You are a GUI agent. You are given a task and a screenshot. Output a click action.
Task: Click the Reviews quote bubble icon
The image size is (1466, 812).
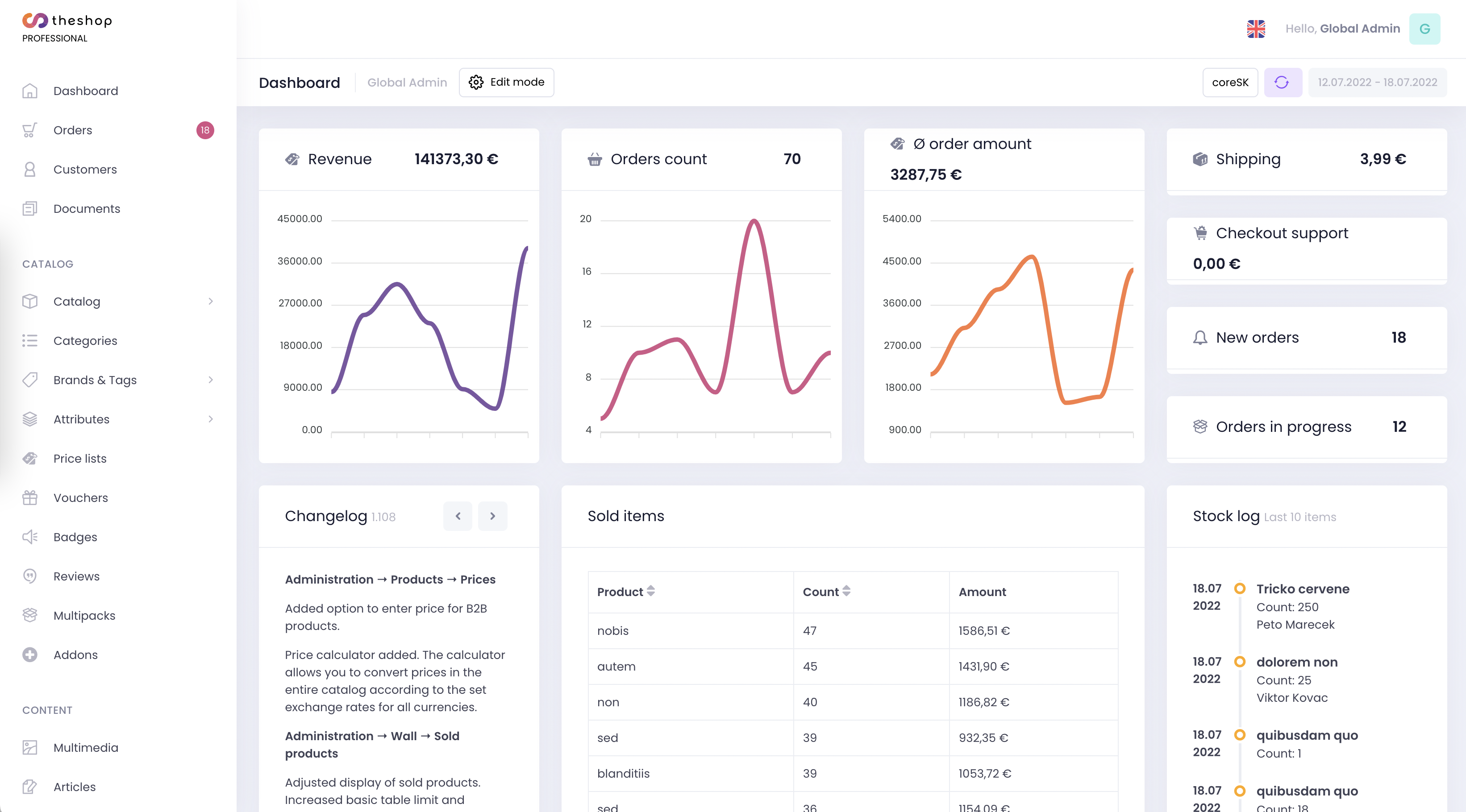[29, 576]
